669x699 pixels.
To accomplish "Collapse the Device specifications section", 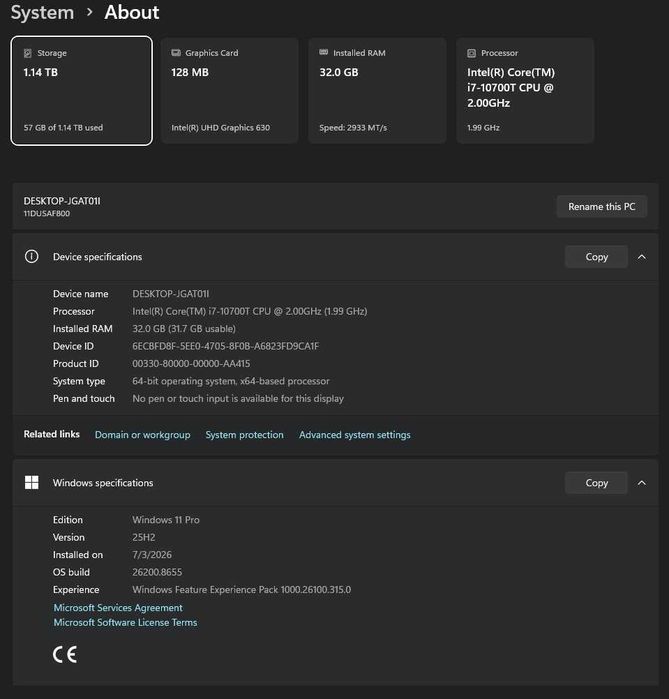I will click(642, 257).
